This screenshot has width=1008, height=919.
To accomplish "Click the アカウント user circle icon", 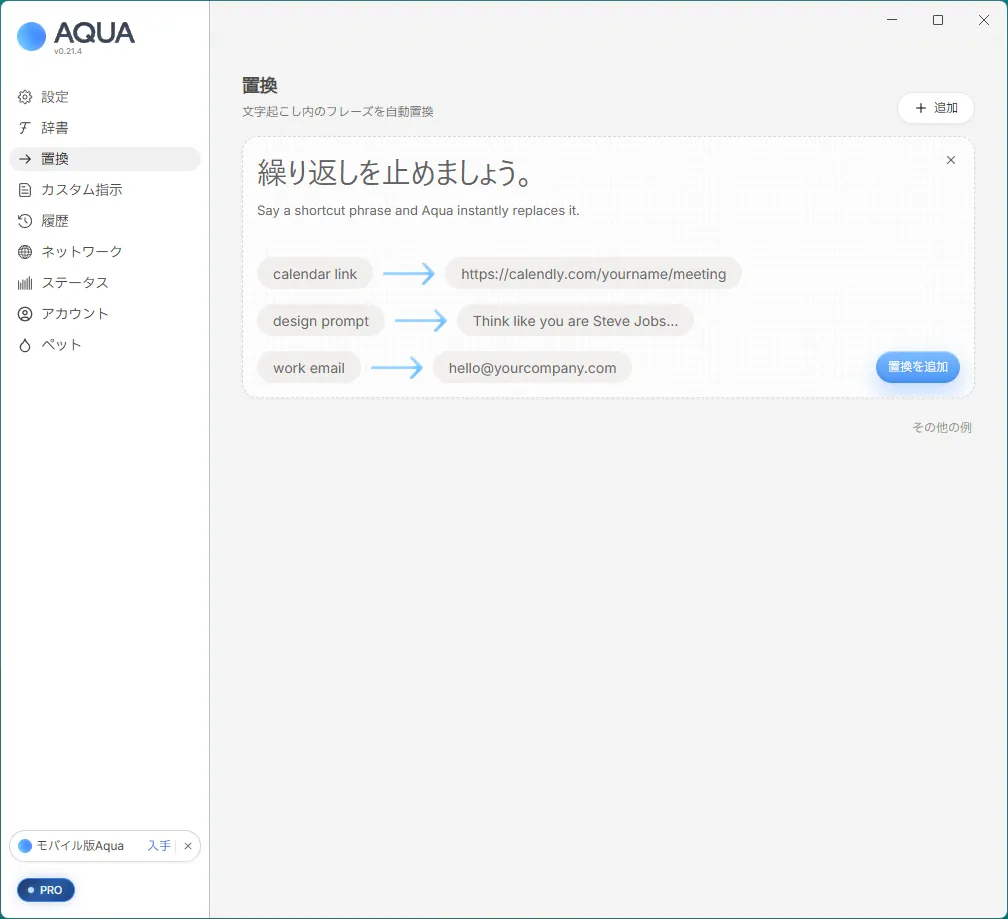I will (24, 314).
